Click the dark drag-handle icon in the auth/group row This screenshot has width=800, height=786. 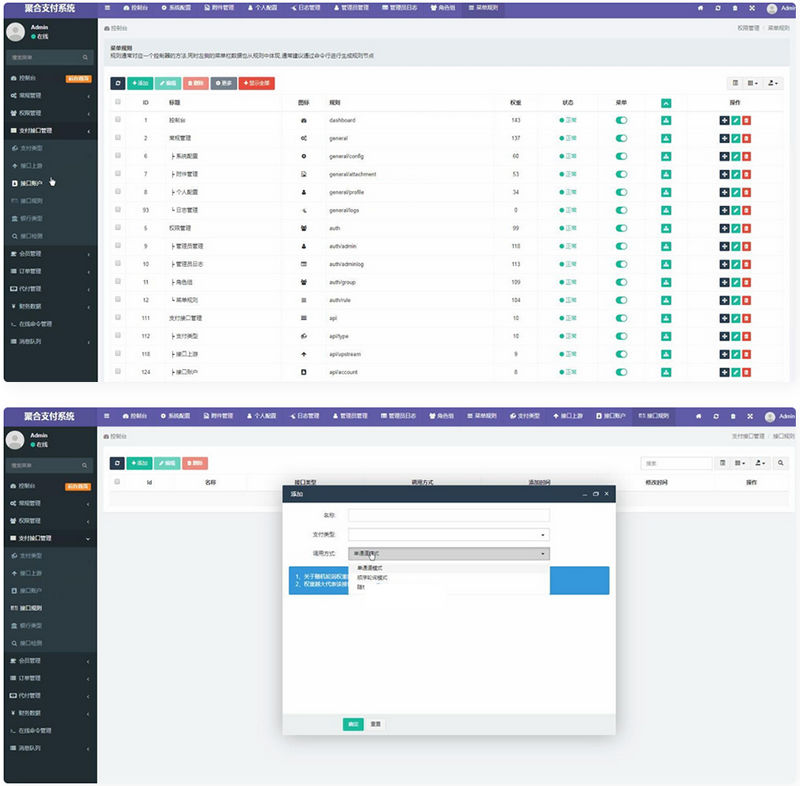[724, 282]
